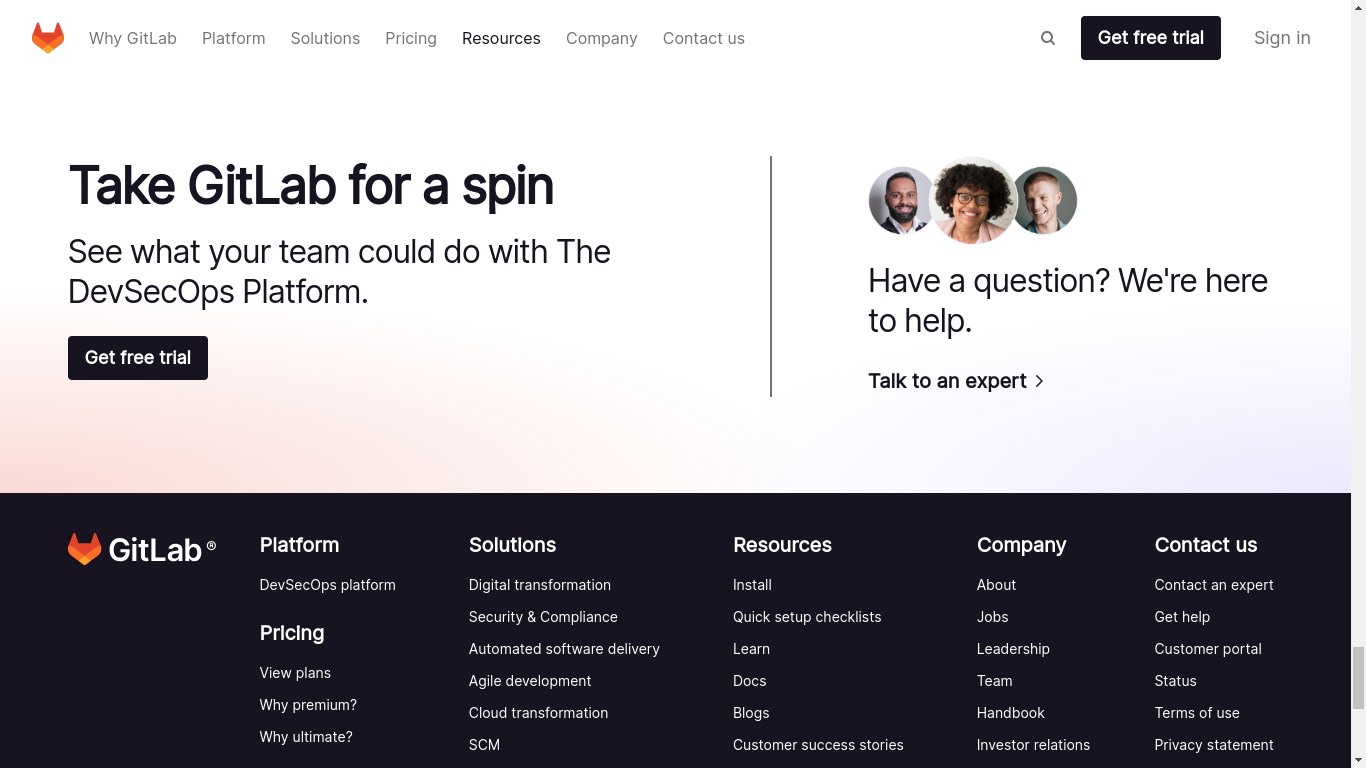
Task: Click the GitLab logo in the footer
Action: click(x=142, y=549)
